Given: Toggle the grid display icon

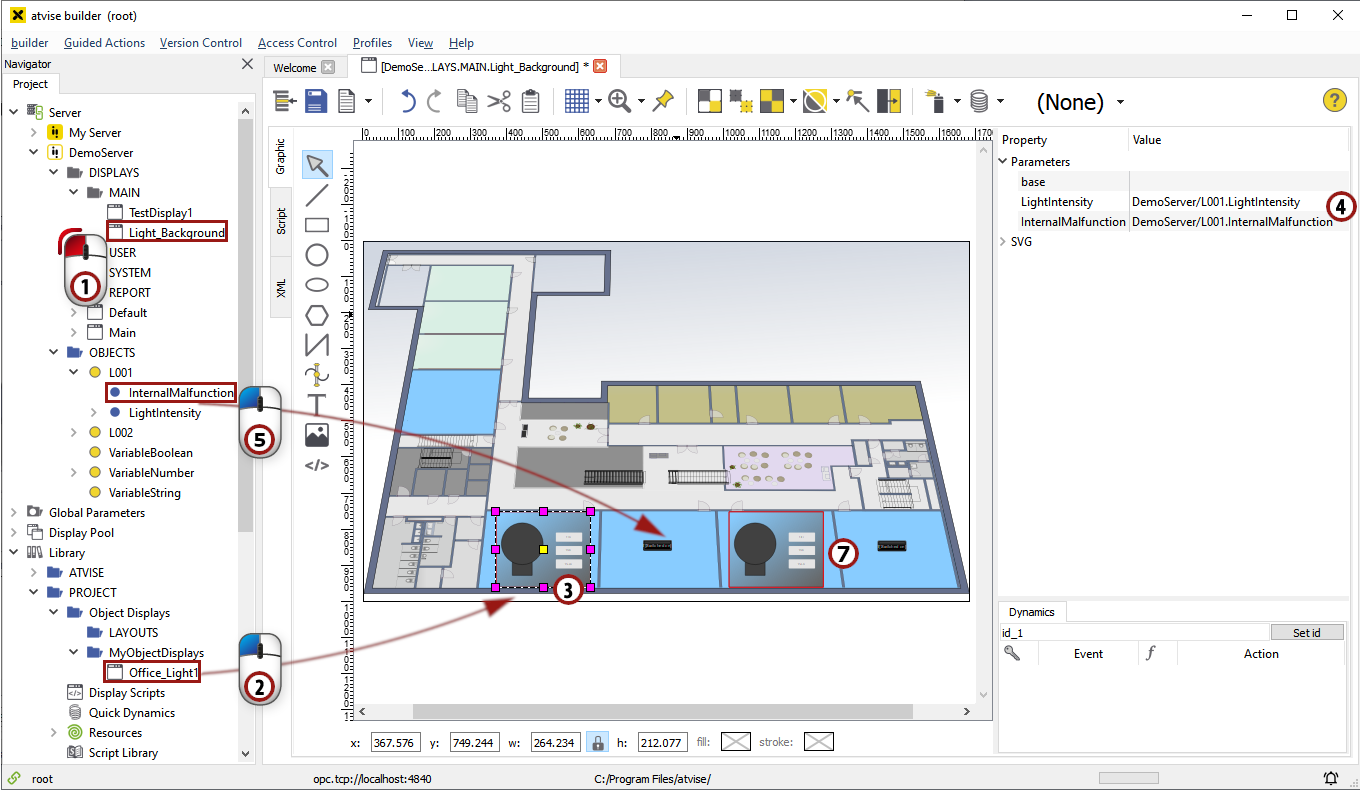Looking at the screenshot, I should [x=576, y=101].
